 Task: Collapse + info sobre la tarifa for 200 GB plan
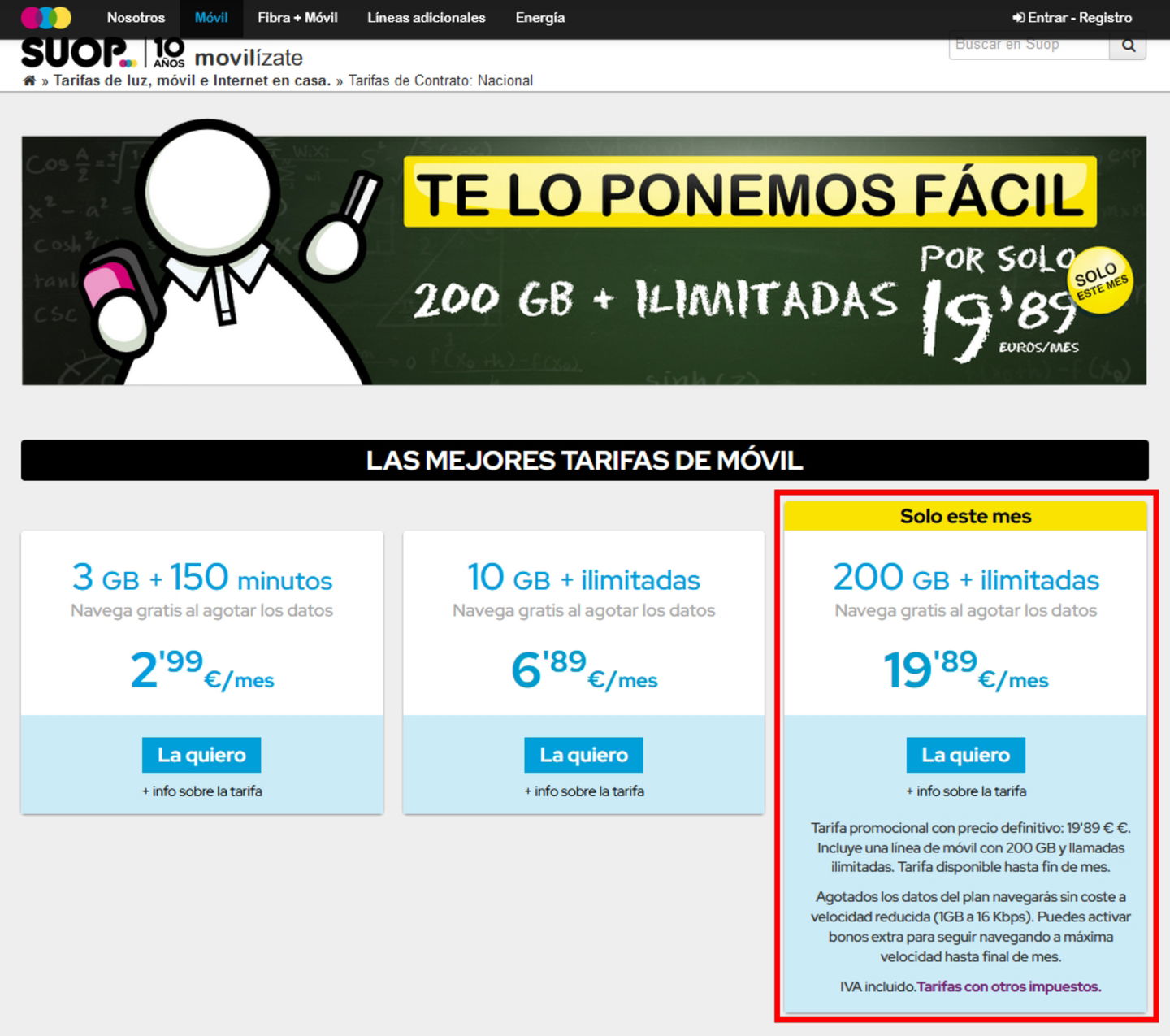[966, 791]
